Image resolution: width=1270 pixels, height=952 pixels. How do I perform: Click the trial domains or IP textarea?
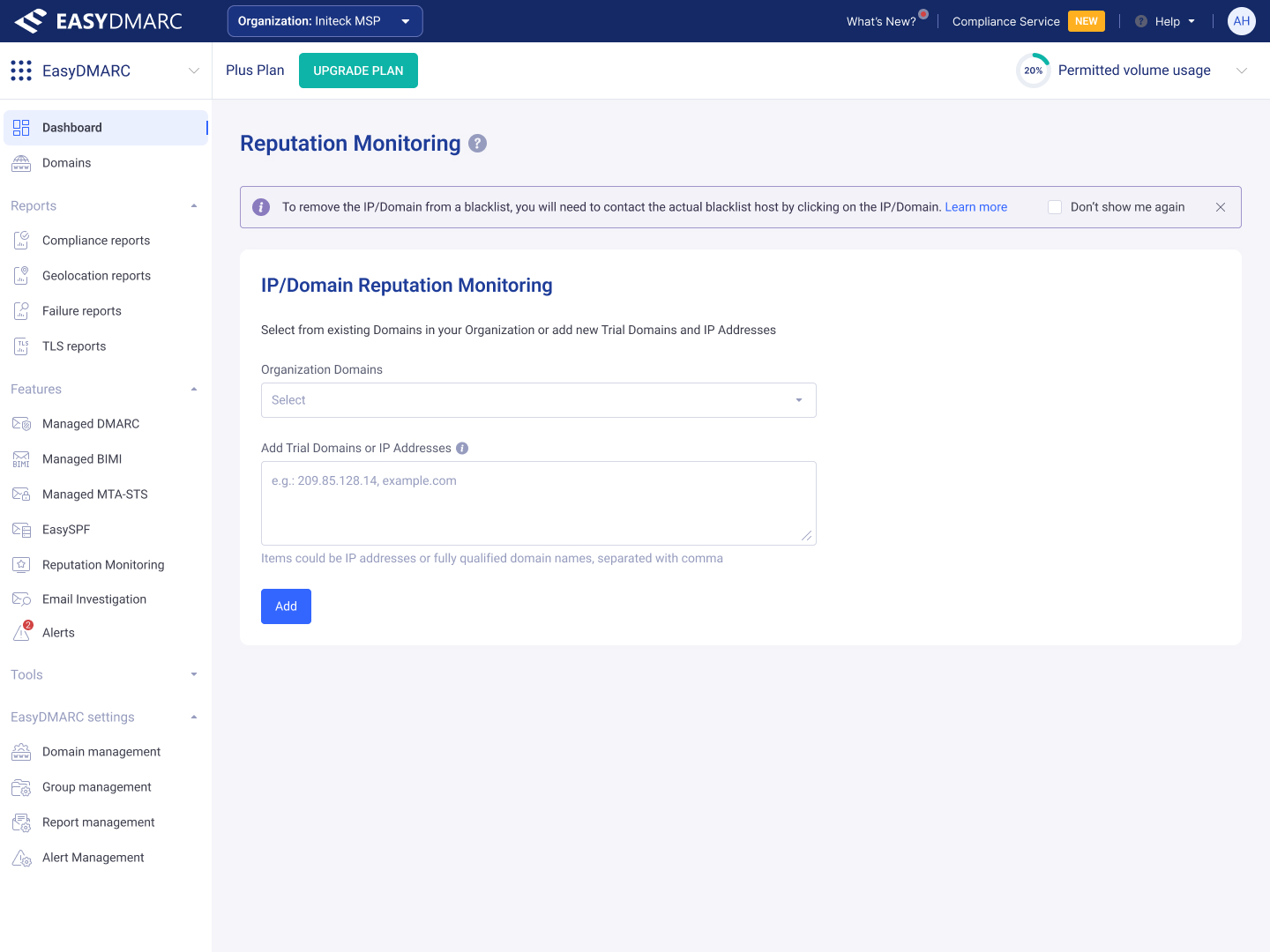pyautogui.click(x=539, y=503)
